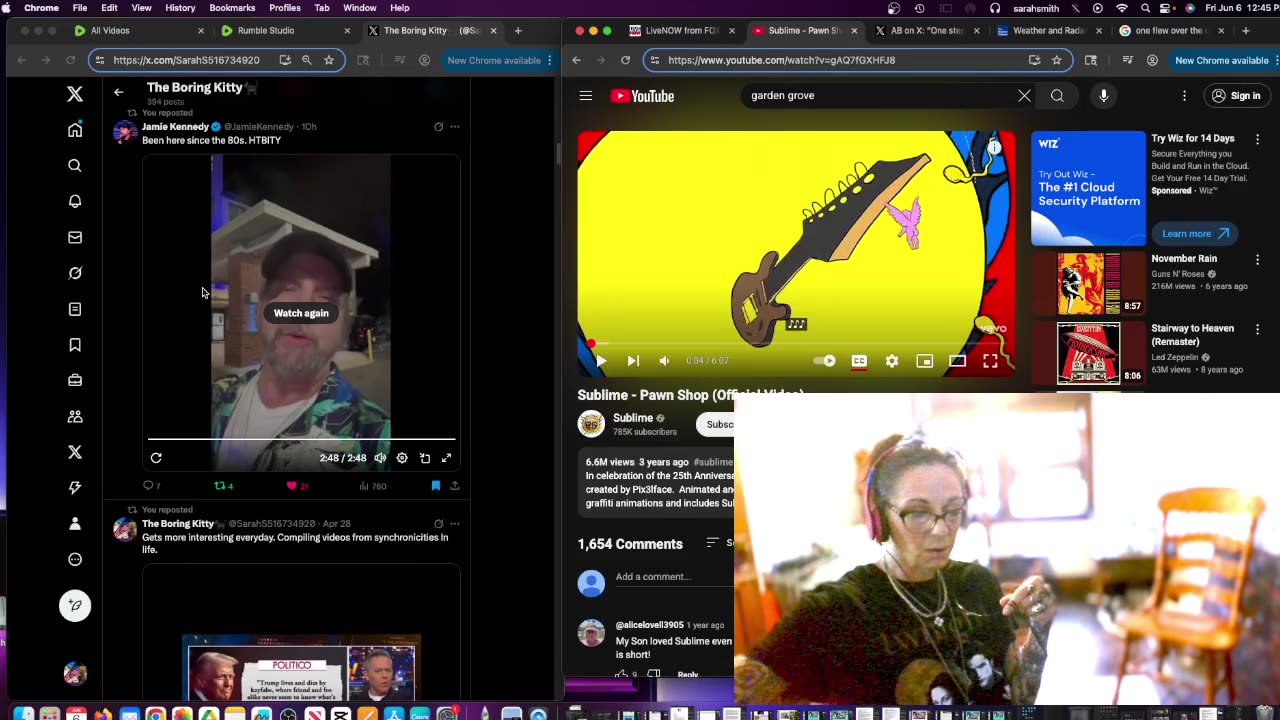Open X Notifications bell in sidebar
The height and width of the screenshot is (720, 1280).
point(75,201)
